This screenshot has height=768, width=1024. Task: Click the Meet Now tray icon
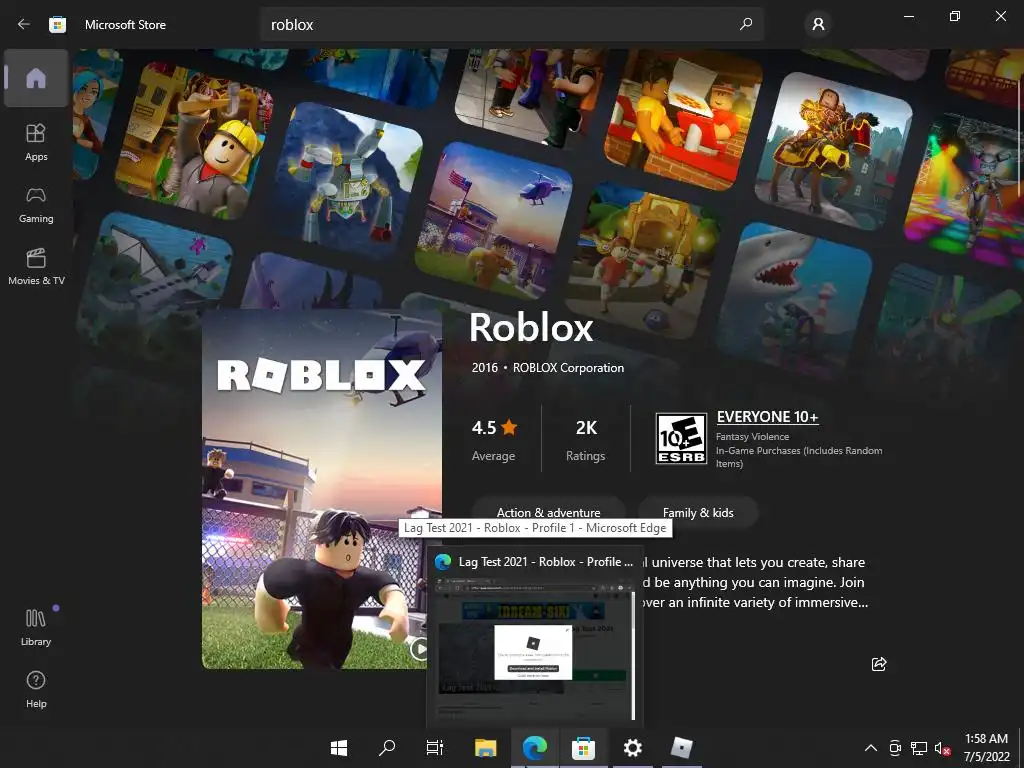pyautogui.click(x=895, y=748)
